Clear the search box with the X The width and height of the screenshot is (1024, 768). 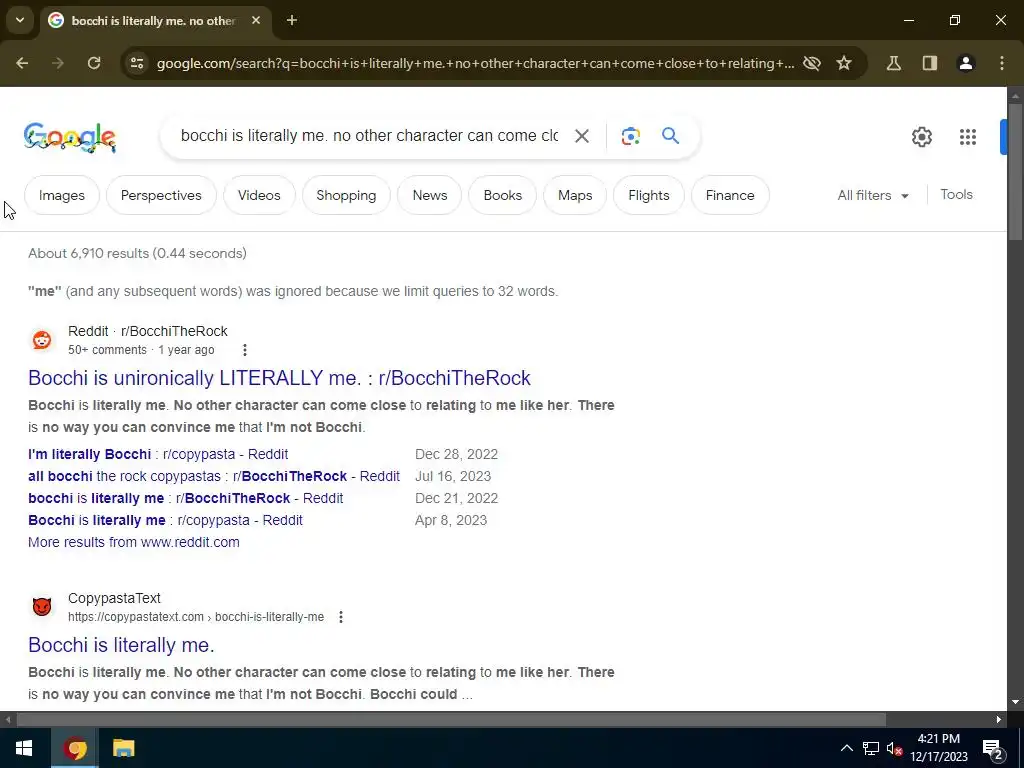point(582,136)
